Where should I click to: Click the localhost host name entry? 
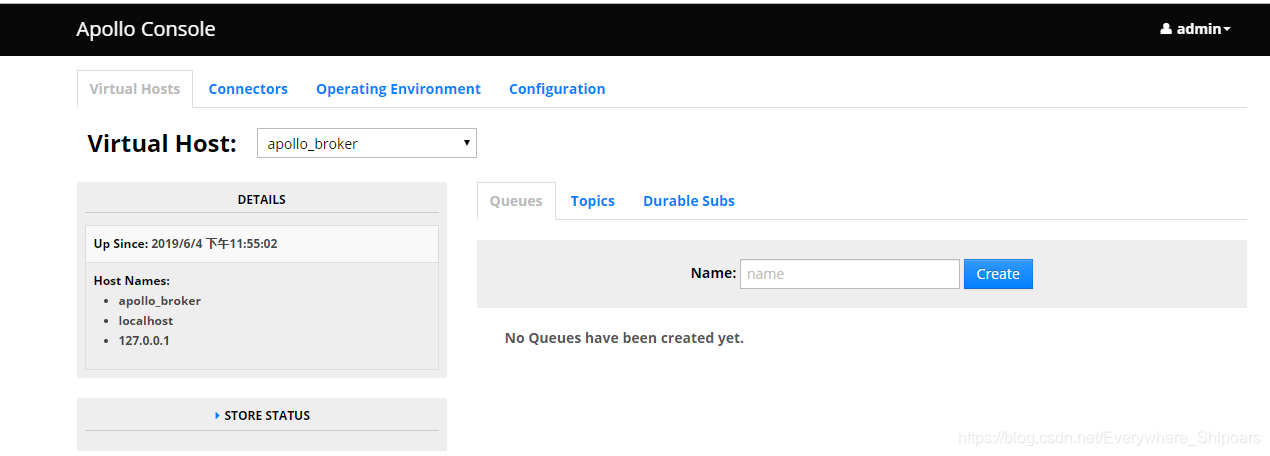[146, 321]
